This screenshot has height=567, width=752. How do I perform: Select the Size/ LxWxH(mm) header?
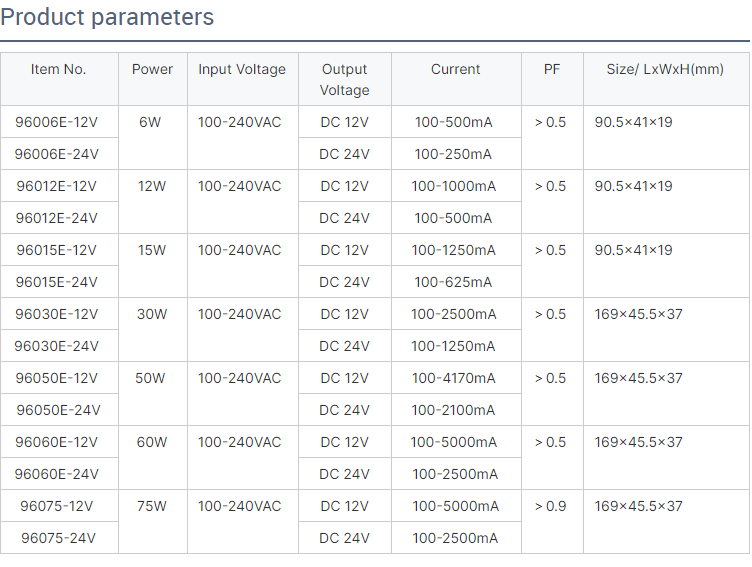(x=665, y=70)
